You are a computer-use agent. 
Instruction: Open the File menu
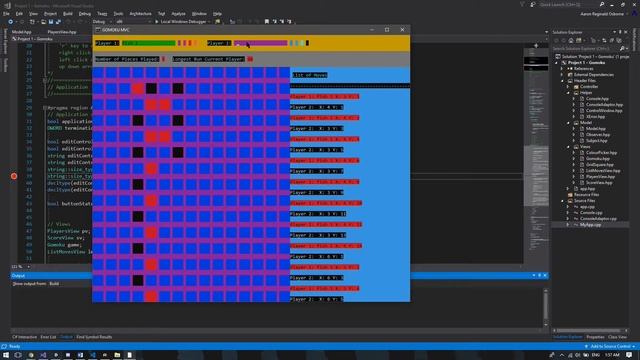pyautogui.click(x=6, y=13)
